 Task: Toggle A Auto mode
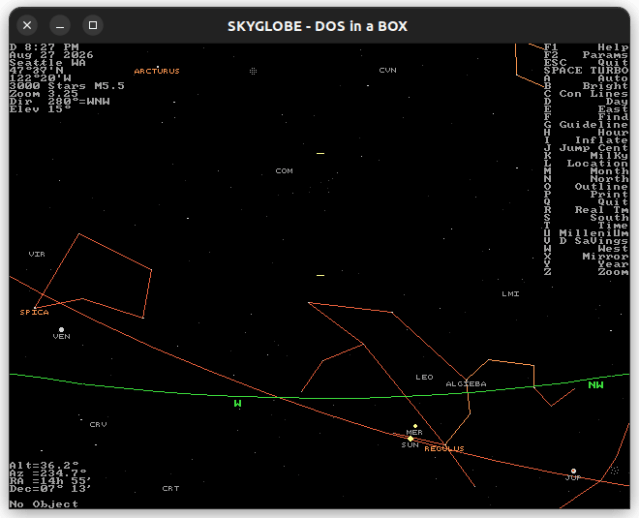pos(586,78)
